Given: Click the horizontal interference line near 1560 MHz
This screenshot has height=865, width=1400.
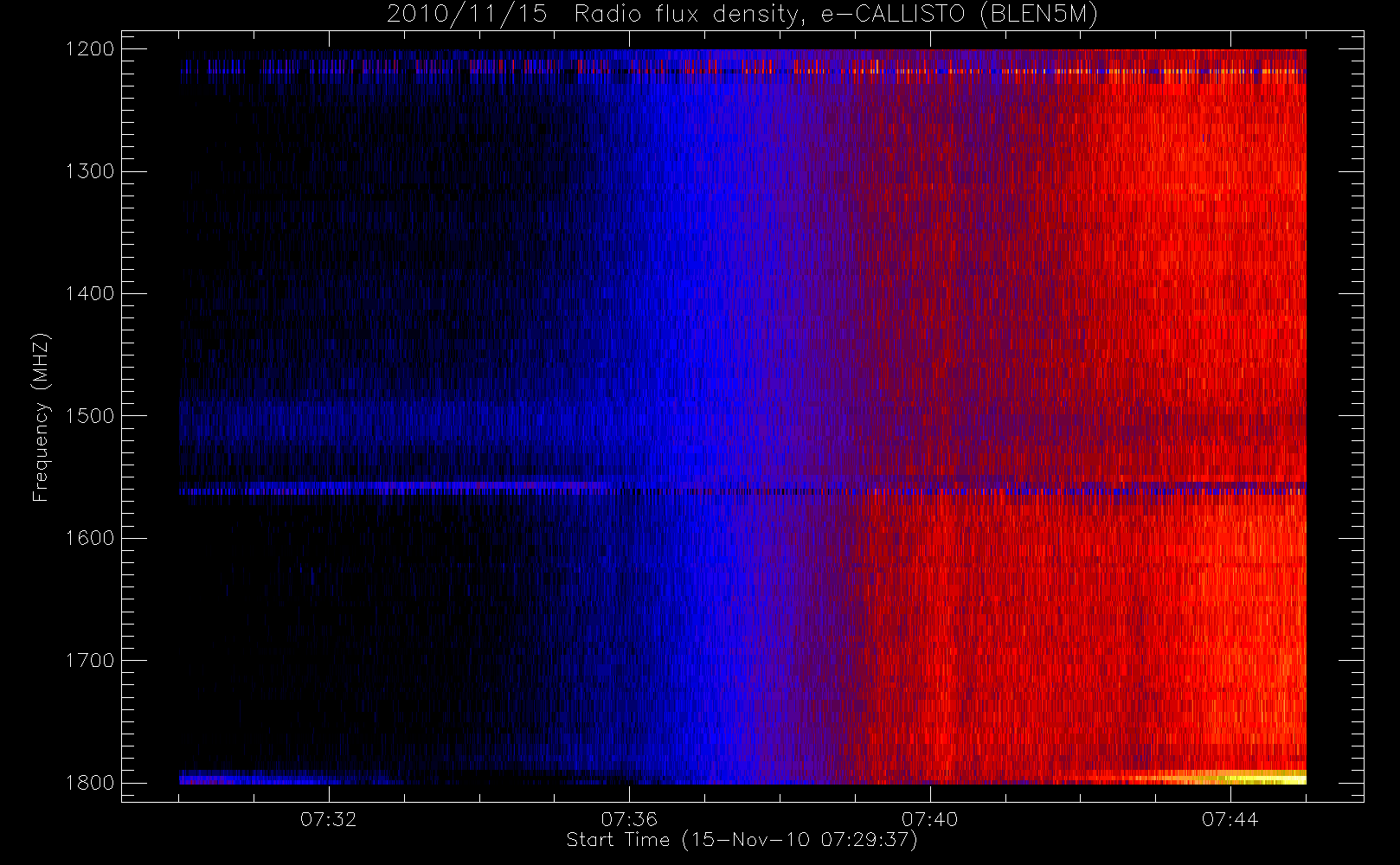Looking at the screenshot, I should (x=742, y=489).
